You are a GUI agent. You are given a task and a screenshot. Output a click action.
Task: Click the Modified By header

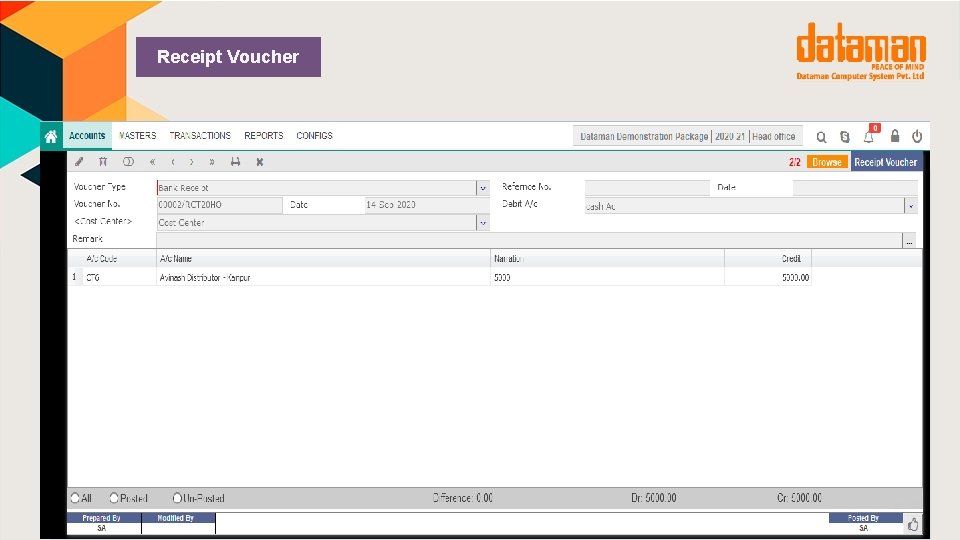click(x=176, y=518)
